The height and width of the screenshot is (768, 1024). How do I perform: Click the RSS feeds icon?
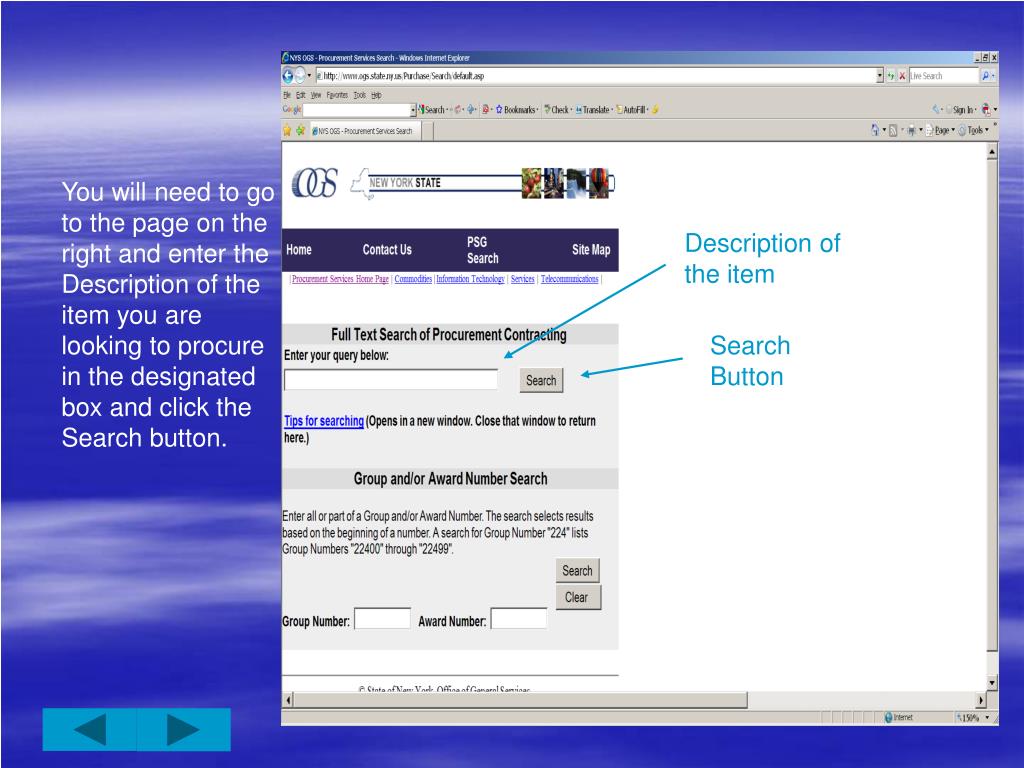tap(893, 130)
